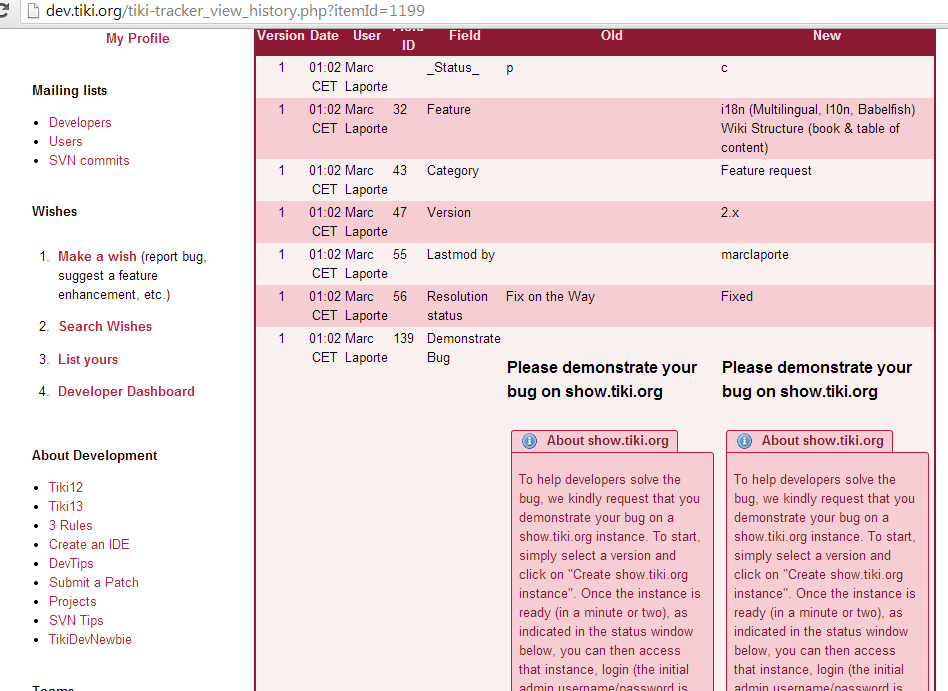Image resolution: width=948 pixels, height=691 pixels.
Task: Click the page document icon in address bar
Action: (33, 11)
